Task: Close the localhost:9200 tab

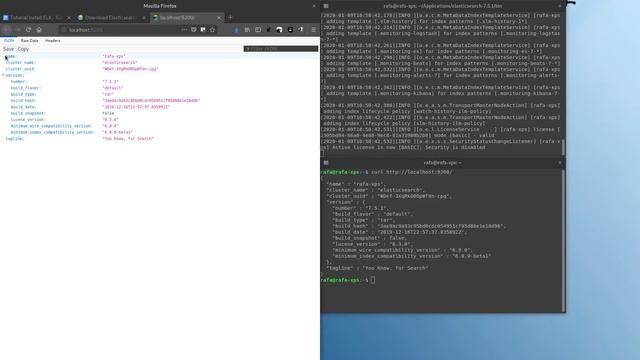Action: (219, 18)
